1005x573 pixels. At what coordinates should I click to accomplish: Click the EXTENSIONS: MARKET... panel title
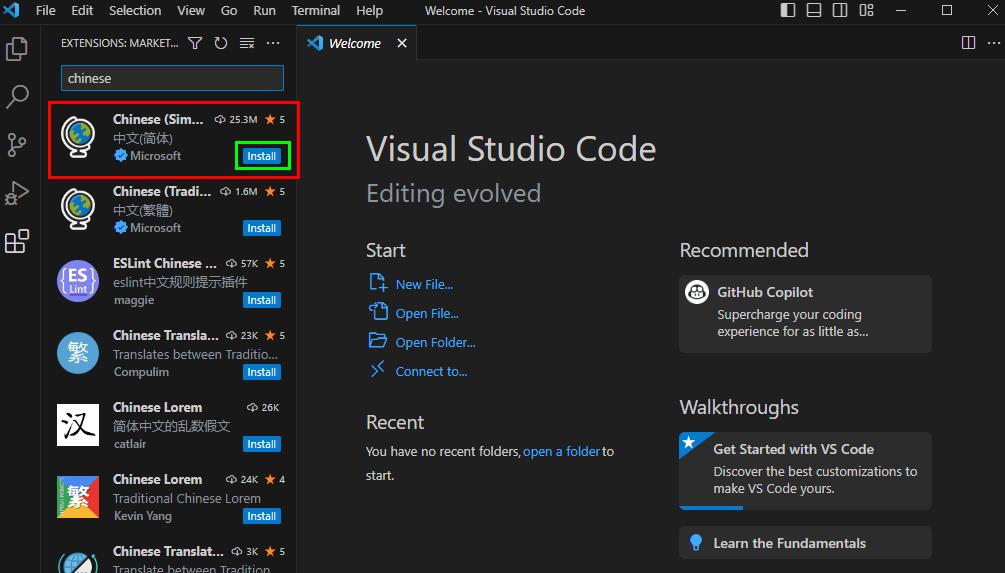click(x=120, y=43)
